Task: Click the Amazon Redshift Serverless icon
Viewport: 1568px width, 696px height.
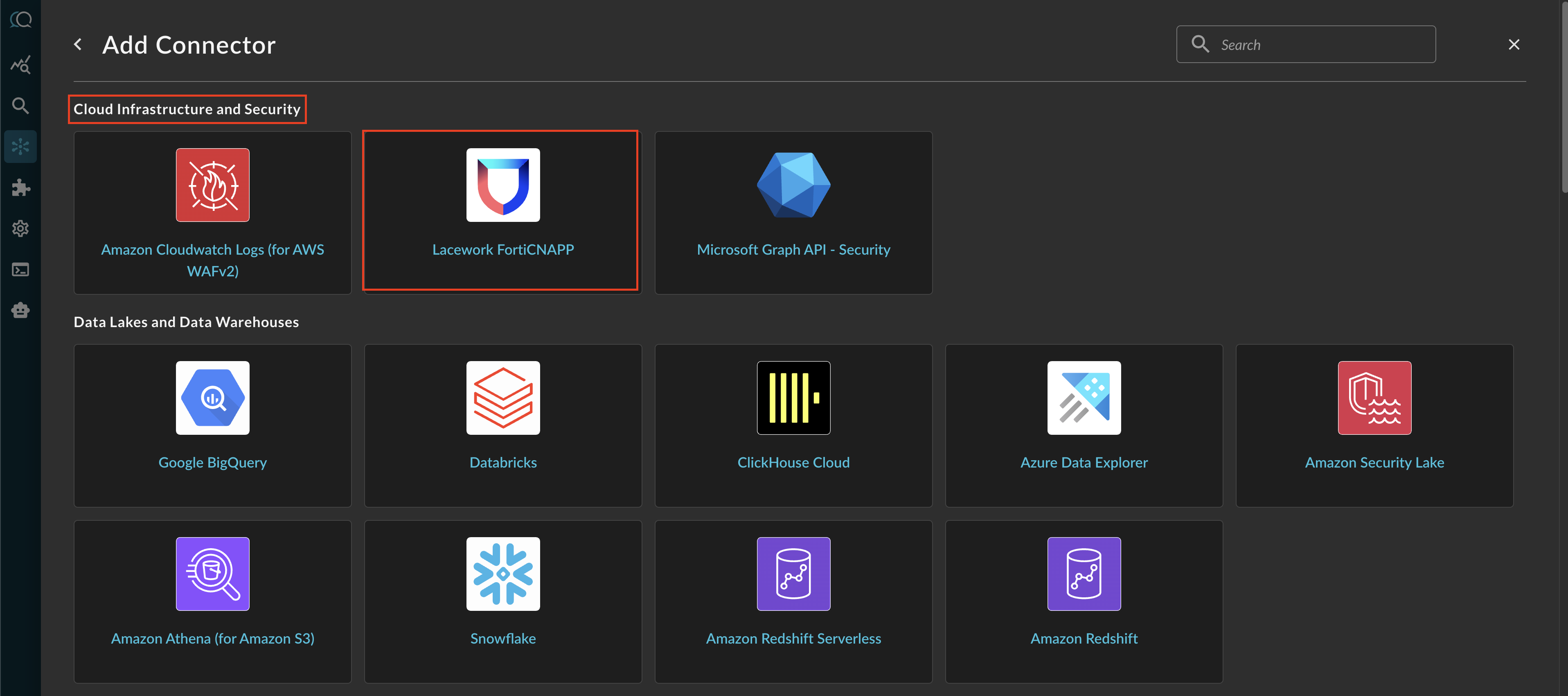Action: click(793, 574)
